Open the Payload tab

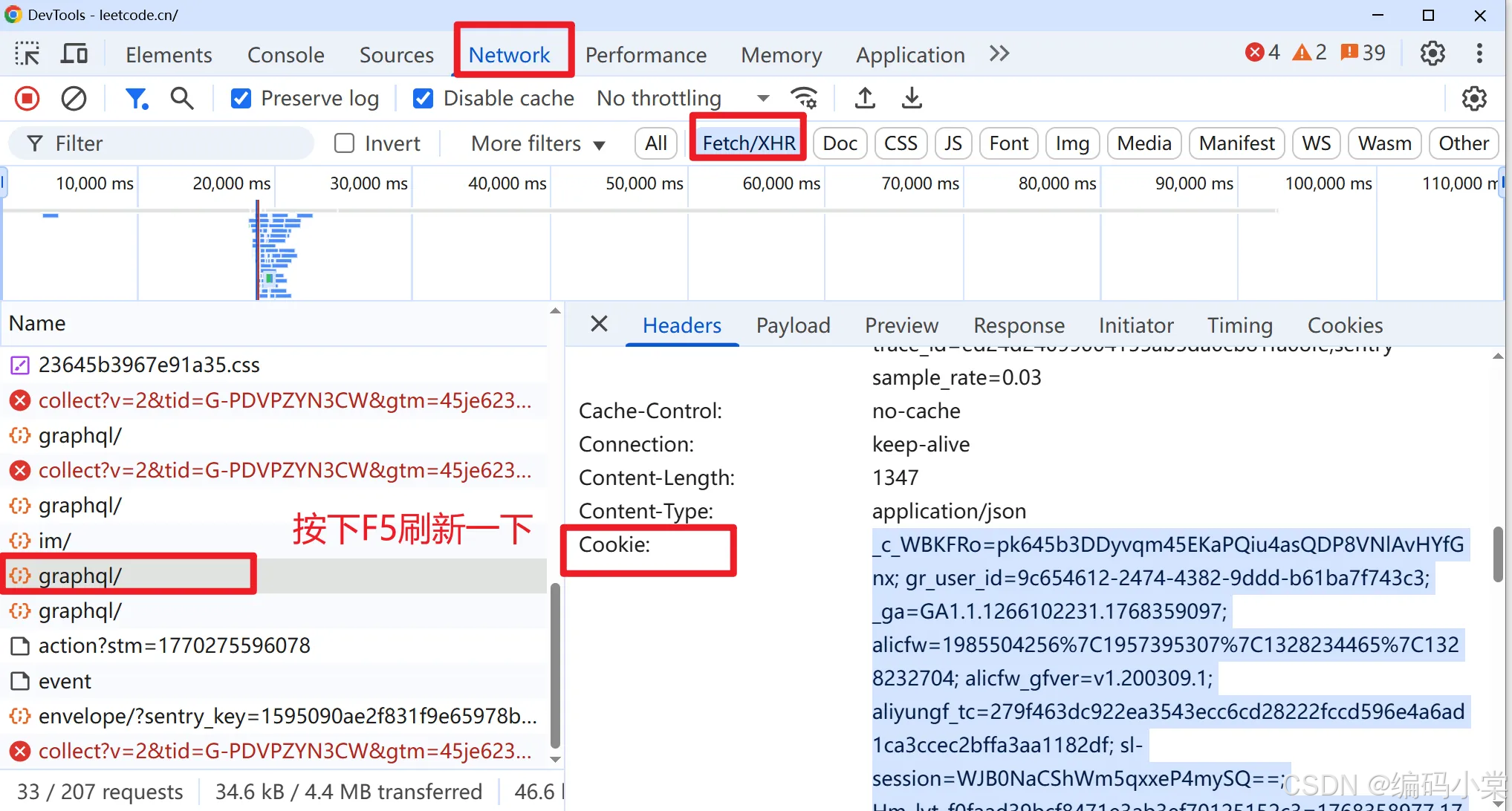793,325
